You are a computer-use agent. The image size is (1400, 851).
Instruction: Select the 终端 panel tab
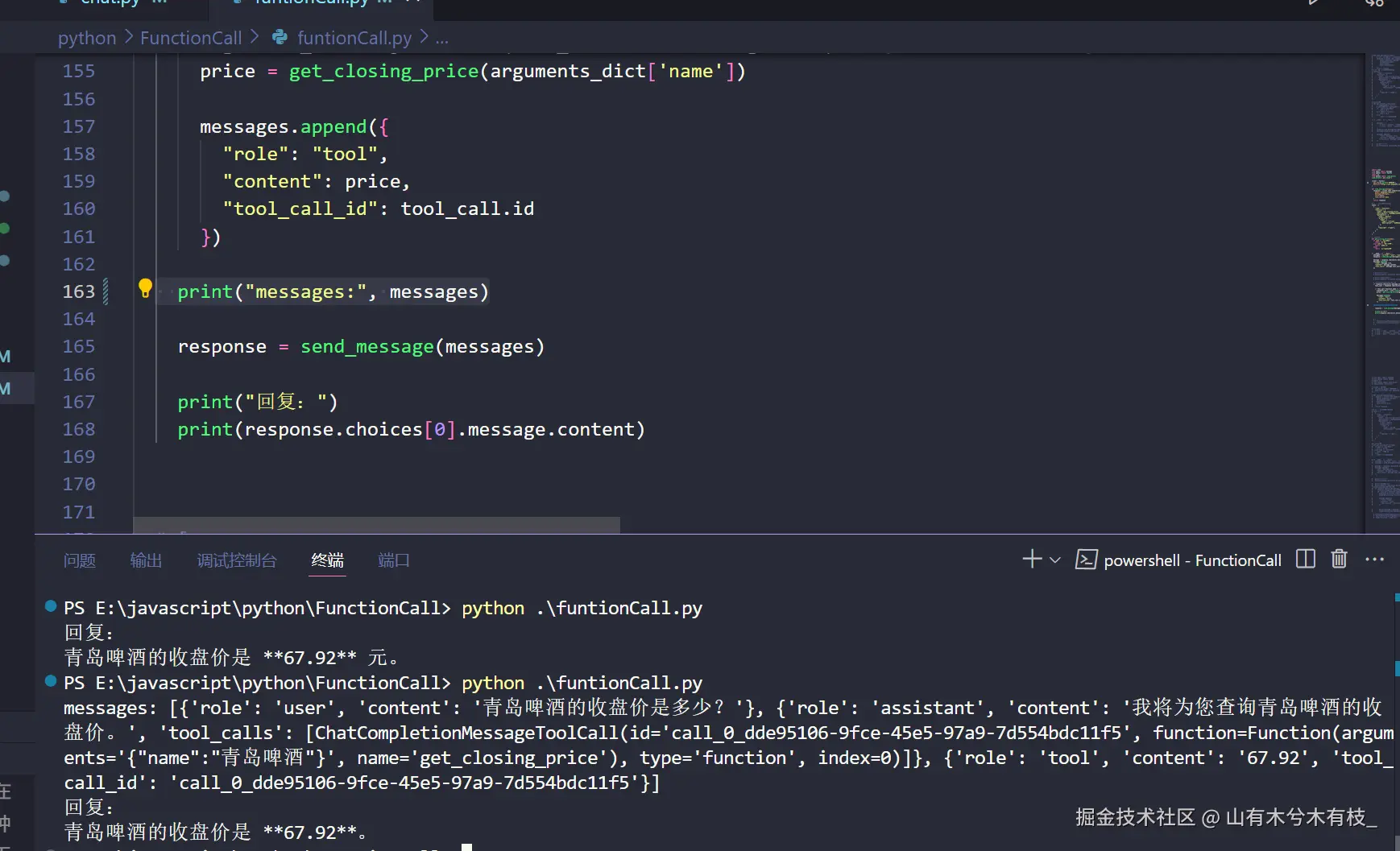tap(328, 560)
